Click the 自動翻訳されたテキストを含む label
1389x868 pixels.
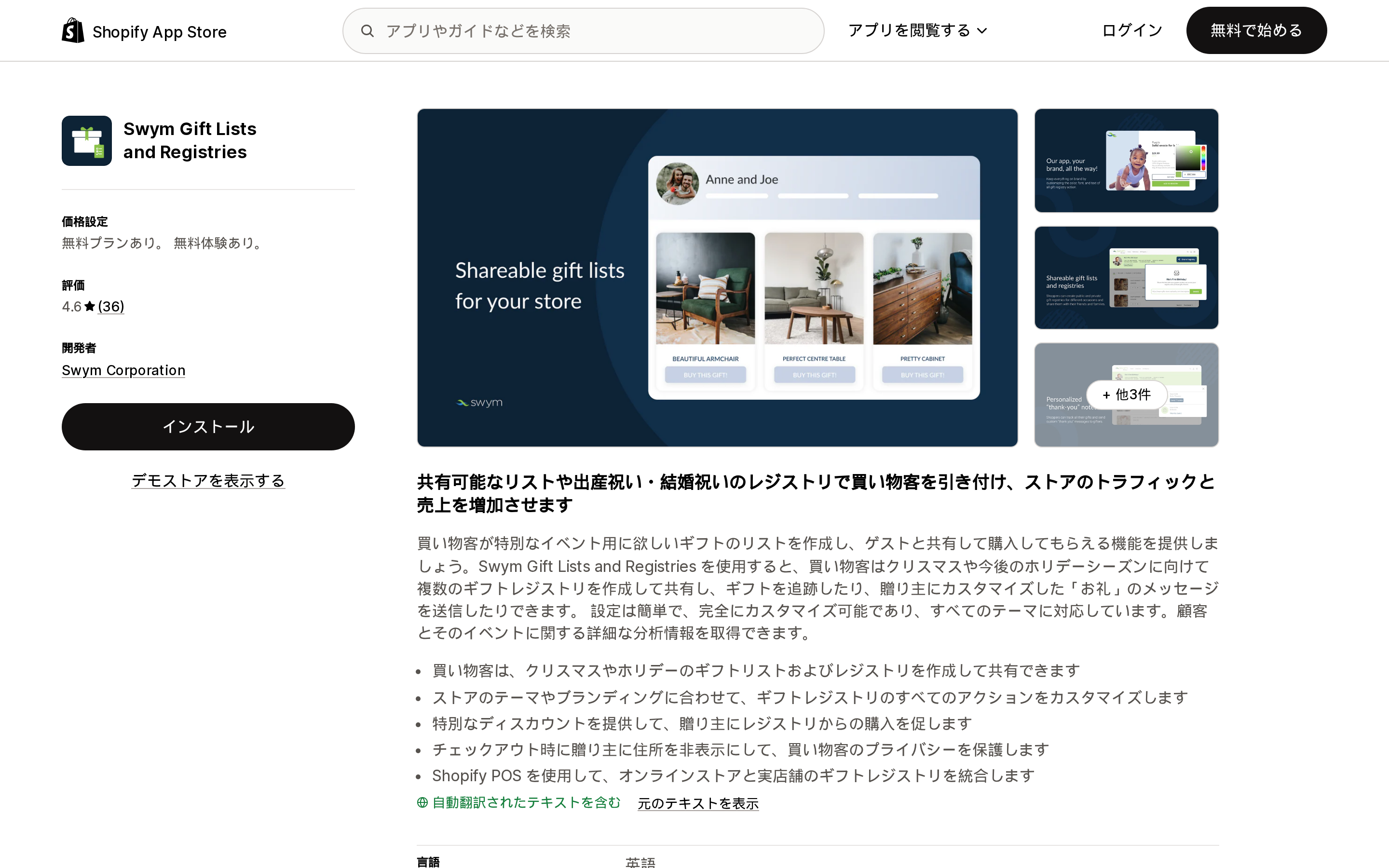point(526,802)
